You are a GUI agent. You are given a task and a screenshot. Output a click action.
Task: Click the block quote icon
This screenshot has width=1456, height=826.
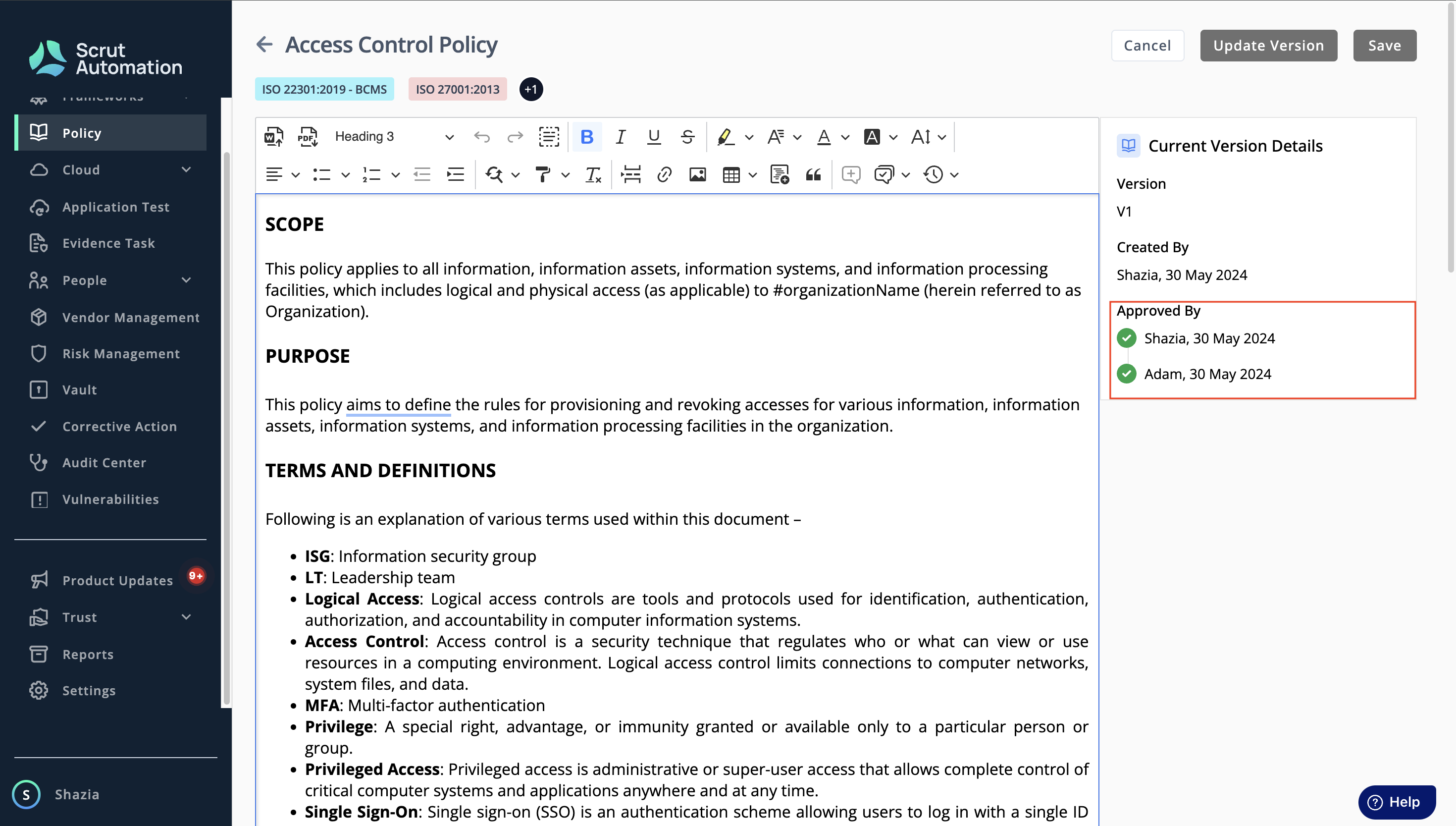pyautogui.click(x=813, y=175)
